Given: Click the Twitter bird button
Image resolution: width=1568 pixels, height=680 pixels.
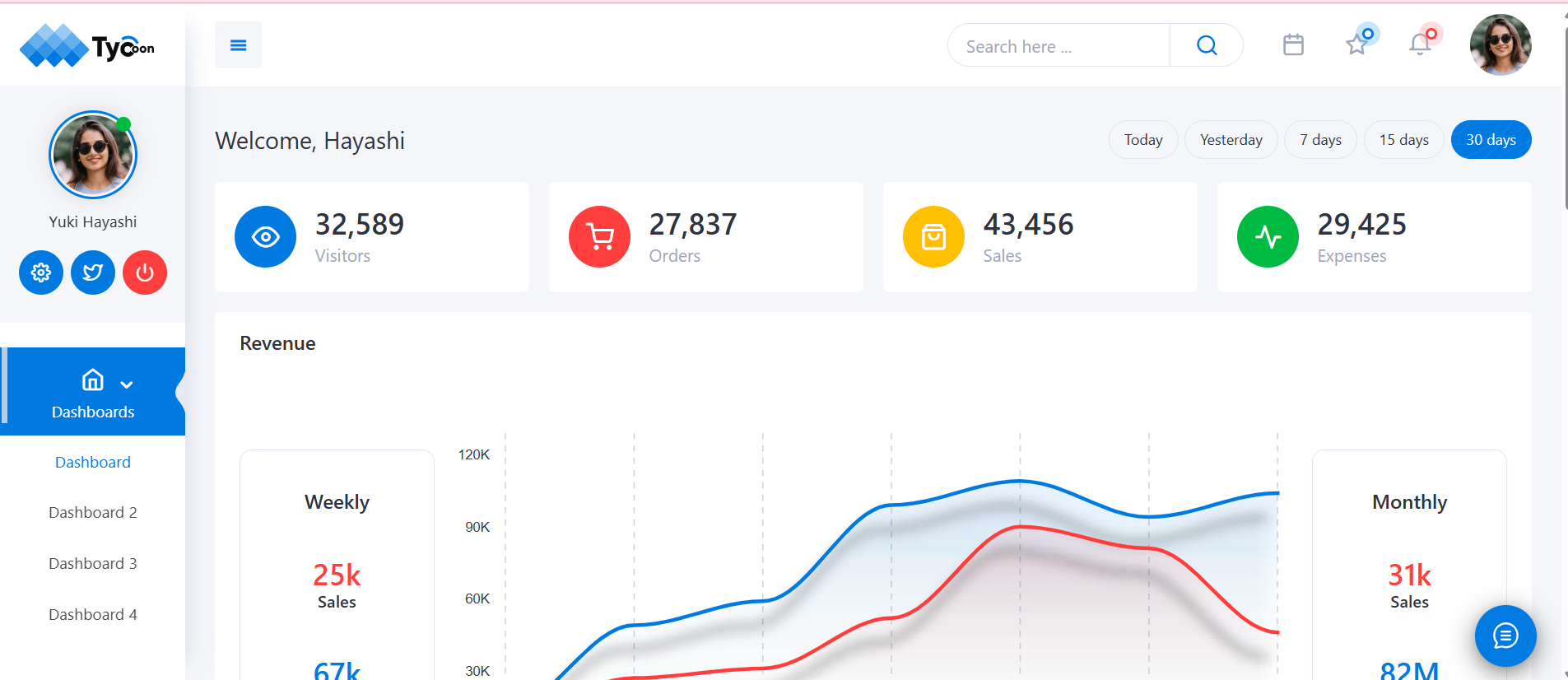Looking at the screenshot, I should 93,272.
